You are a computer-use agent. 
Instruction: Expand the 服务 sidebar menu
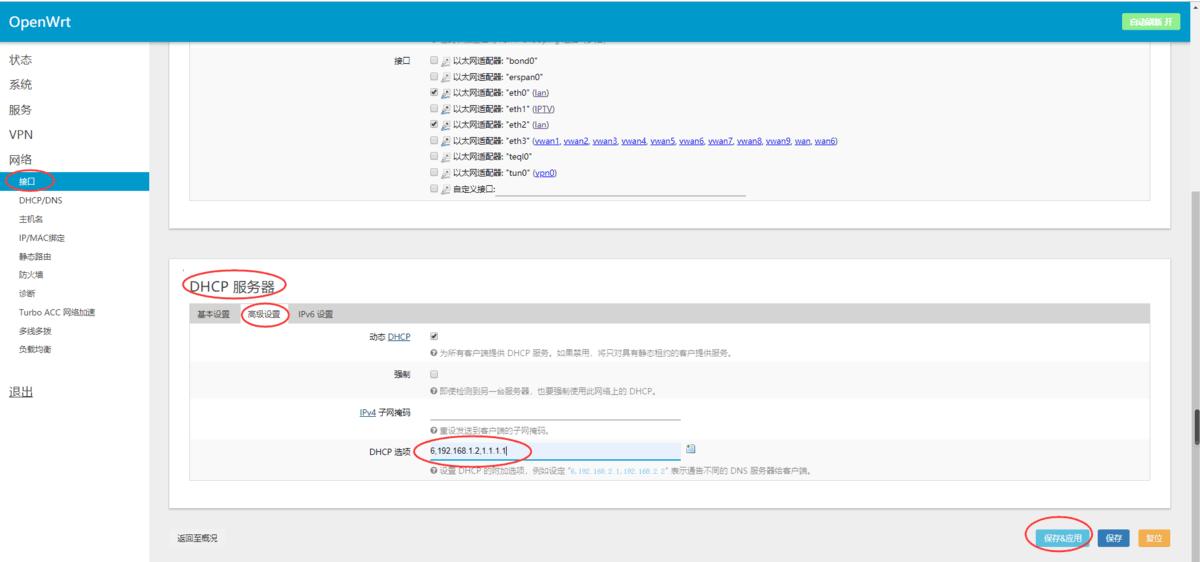tap(21, 110)
